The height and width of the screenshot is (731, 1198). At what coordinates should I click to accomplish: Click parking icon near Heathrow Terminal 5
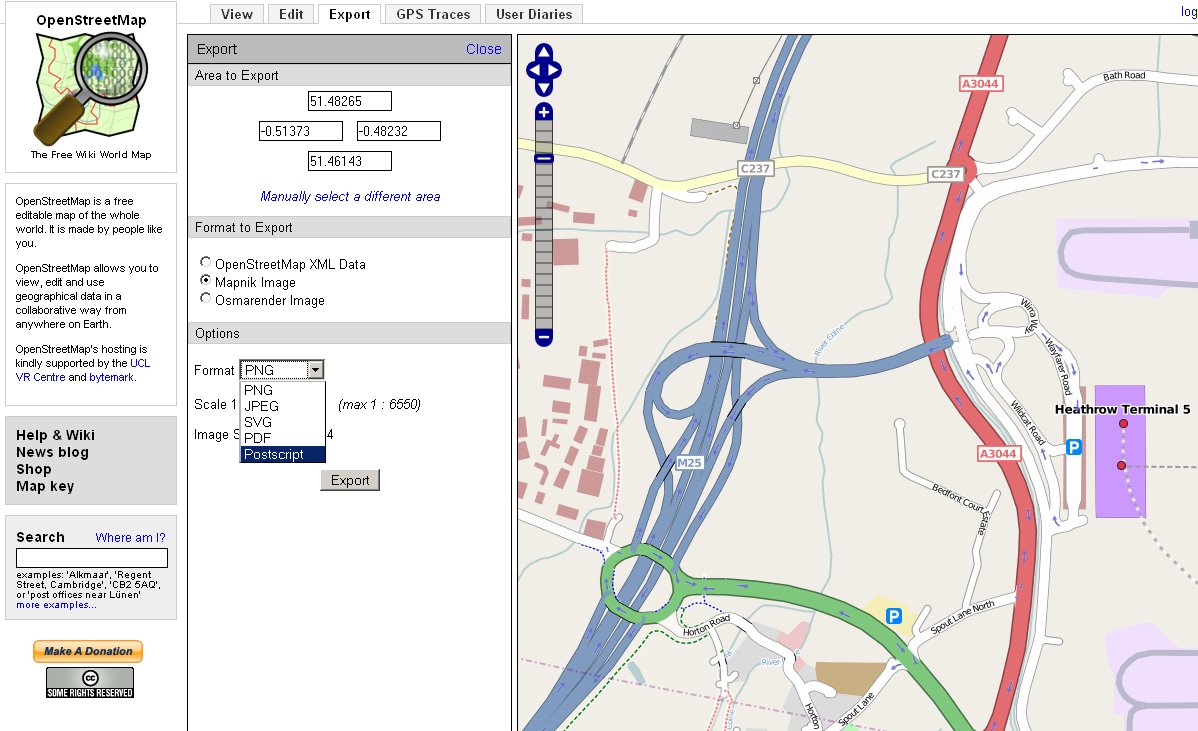(x=1073, y=447)
